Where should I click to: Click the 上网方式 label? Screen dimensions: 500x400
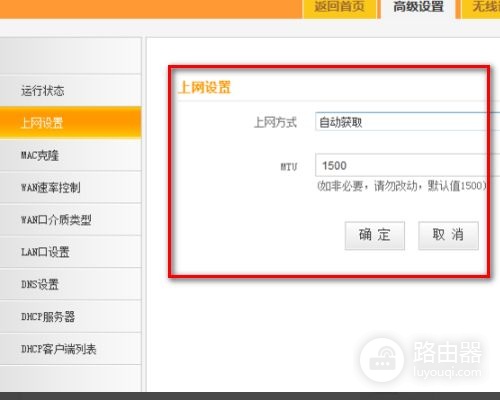coord(275,122)
